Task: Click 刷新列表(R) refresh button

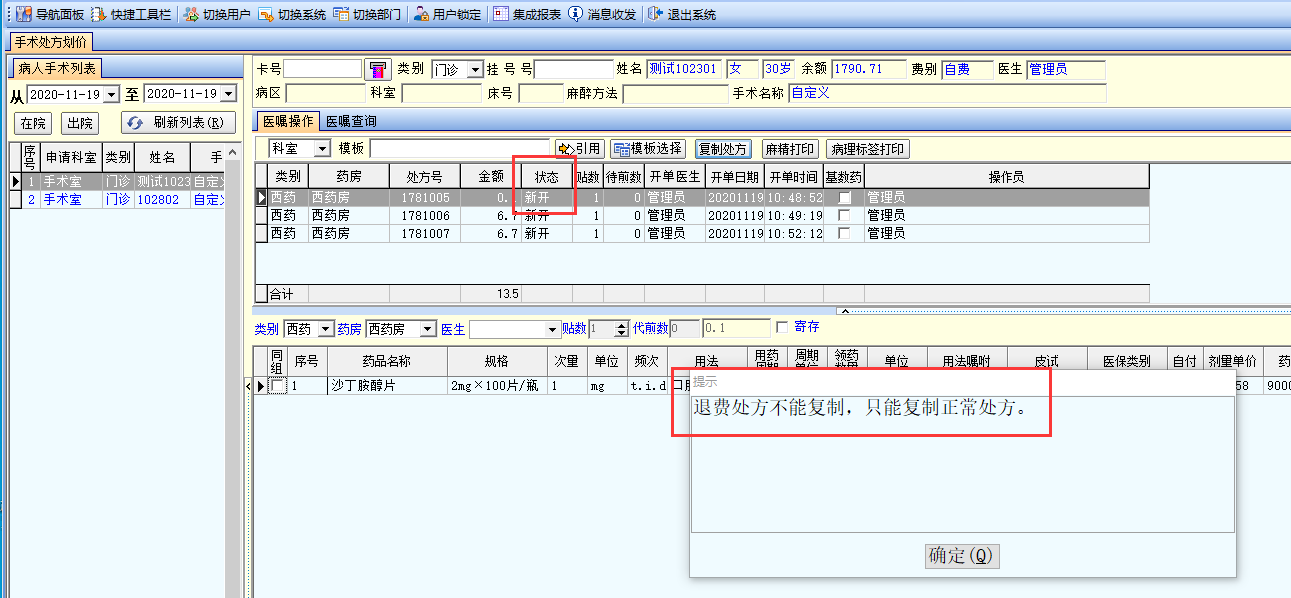Action: click(x=178, y=123)
